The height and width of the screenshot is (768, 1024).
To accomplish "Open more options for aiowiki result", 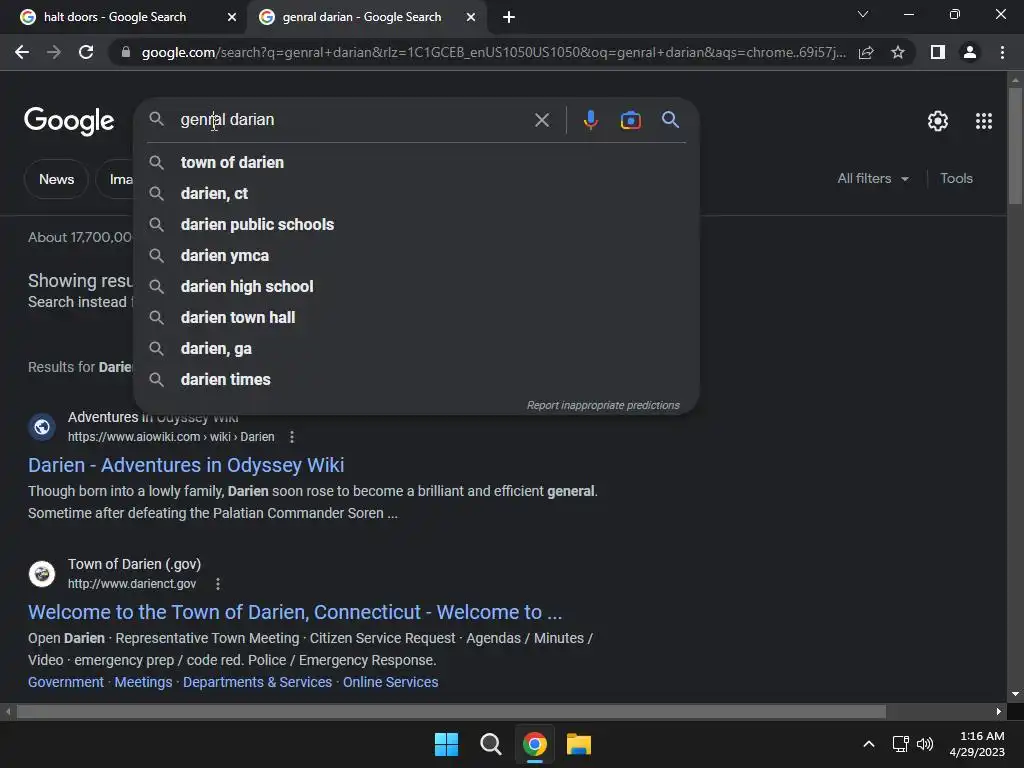I will click(x=292, y=437).
